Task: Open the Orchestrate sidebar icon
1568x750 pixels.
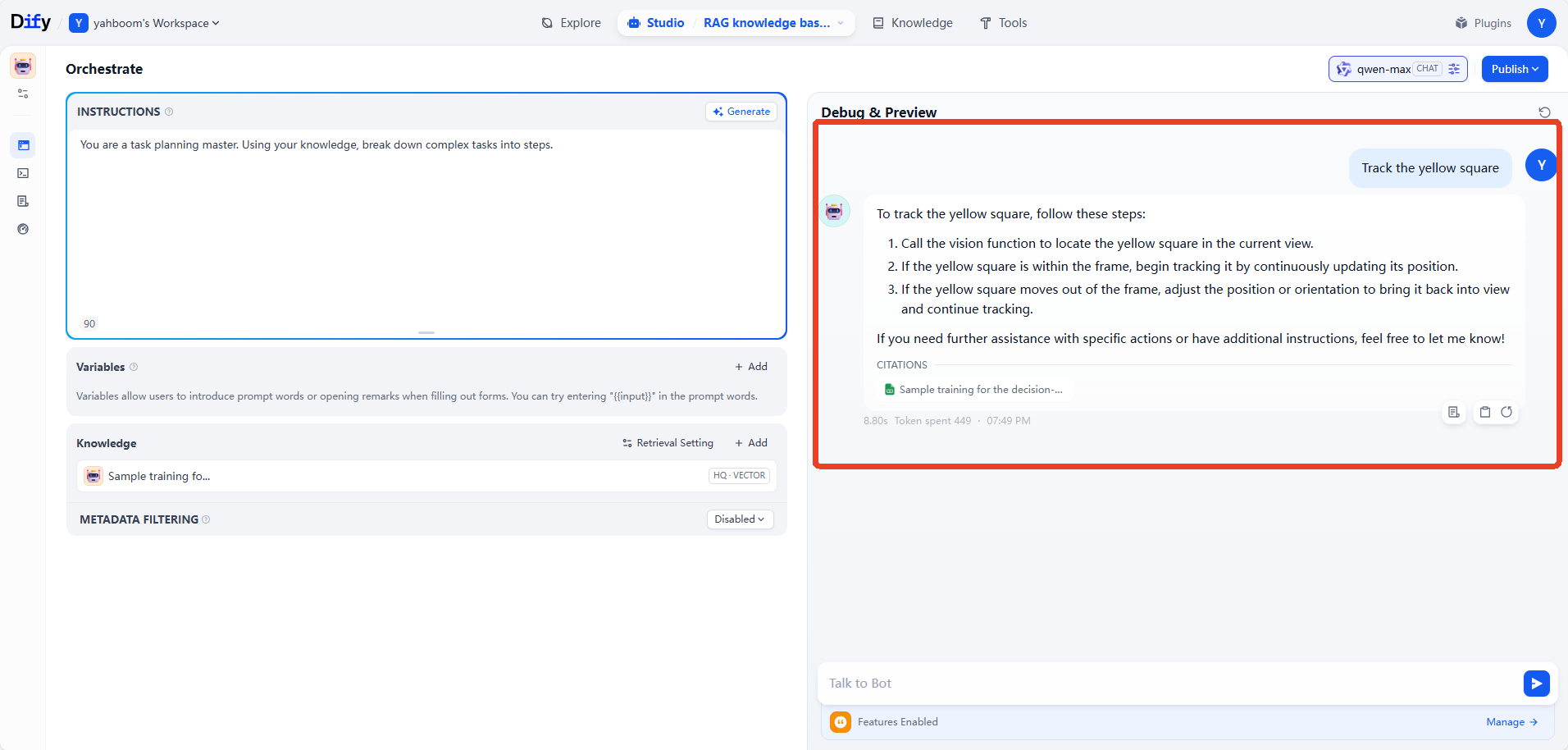Action: 23,145
